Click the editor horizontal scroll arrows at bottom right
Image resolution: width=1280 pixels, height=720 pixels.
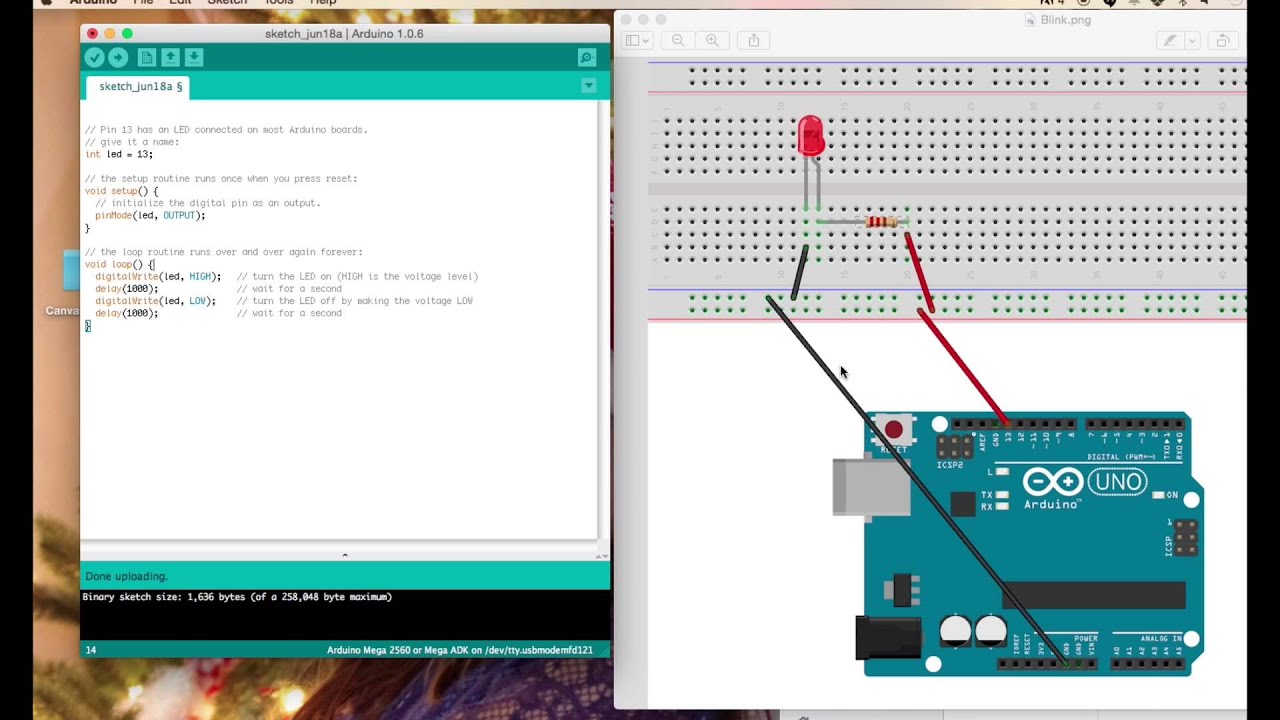pyautogui.click(x=601, y=555)
